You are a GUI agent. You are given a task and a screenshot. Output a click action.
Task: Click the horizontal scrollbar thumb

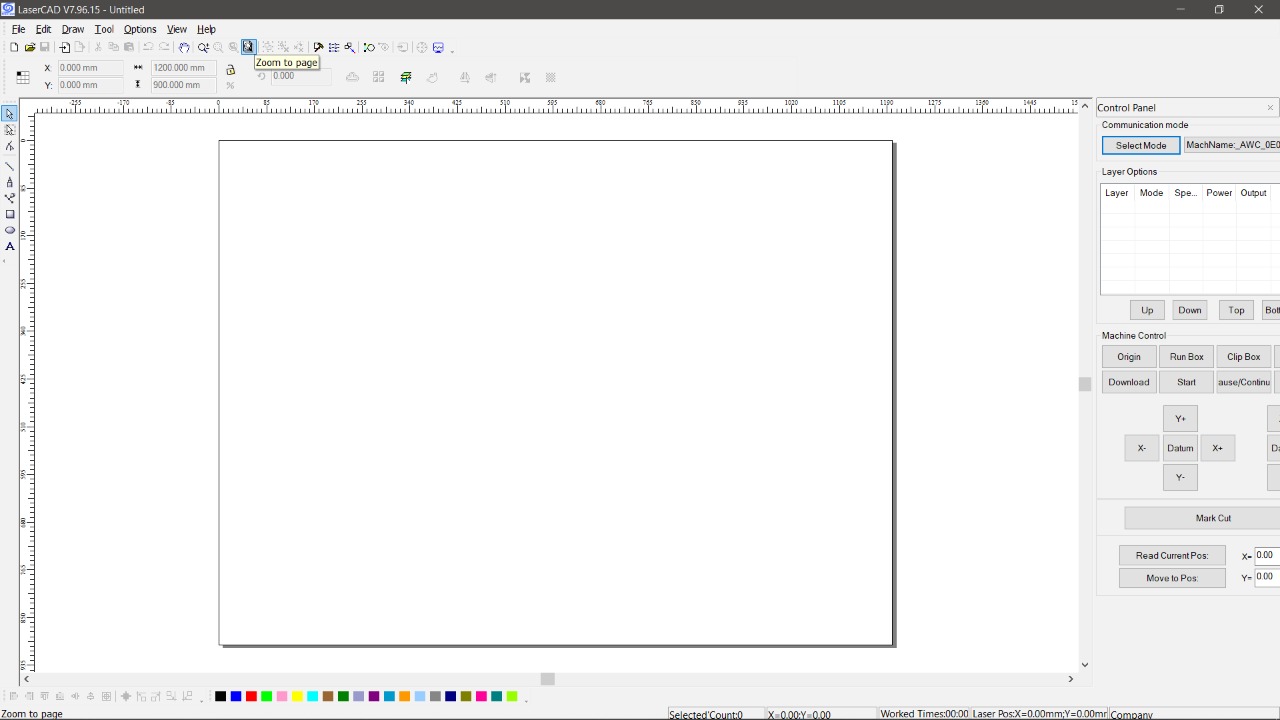547,679
